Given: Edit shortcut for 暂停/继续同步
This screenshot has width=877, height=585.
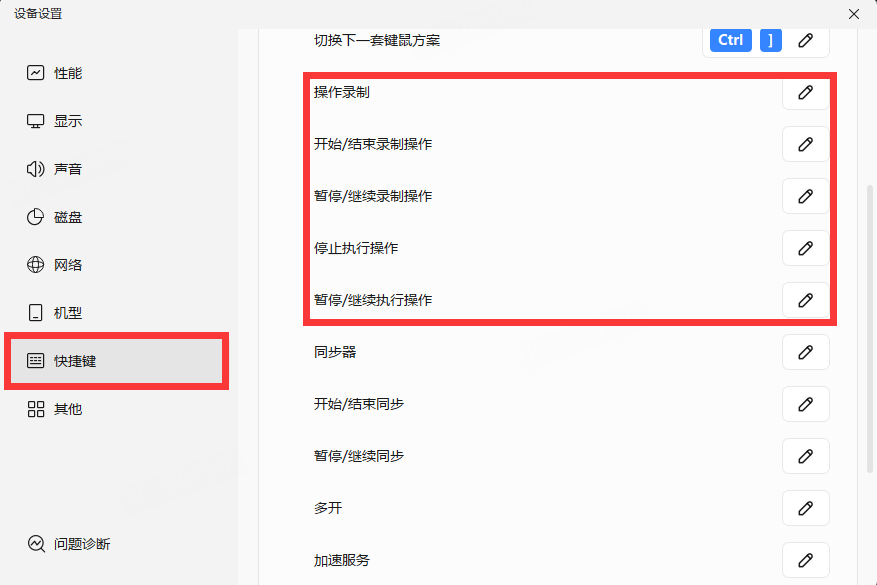Looking at the screenshot, I should (x=805, y=456).
